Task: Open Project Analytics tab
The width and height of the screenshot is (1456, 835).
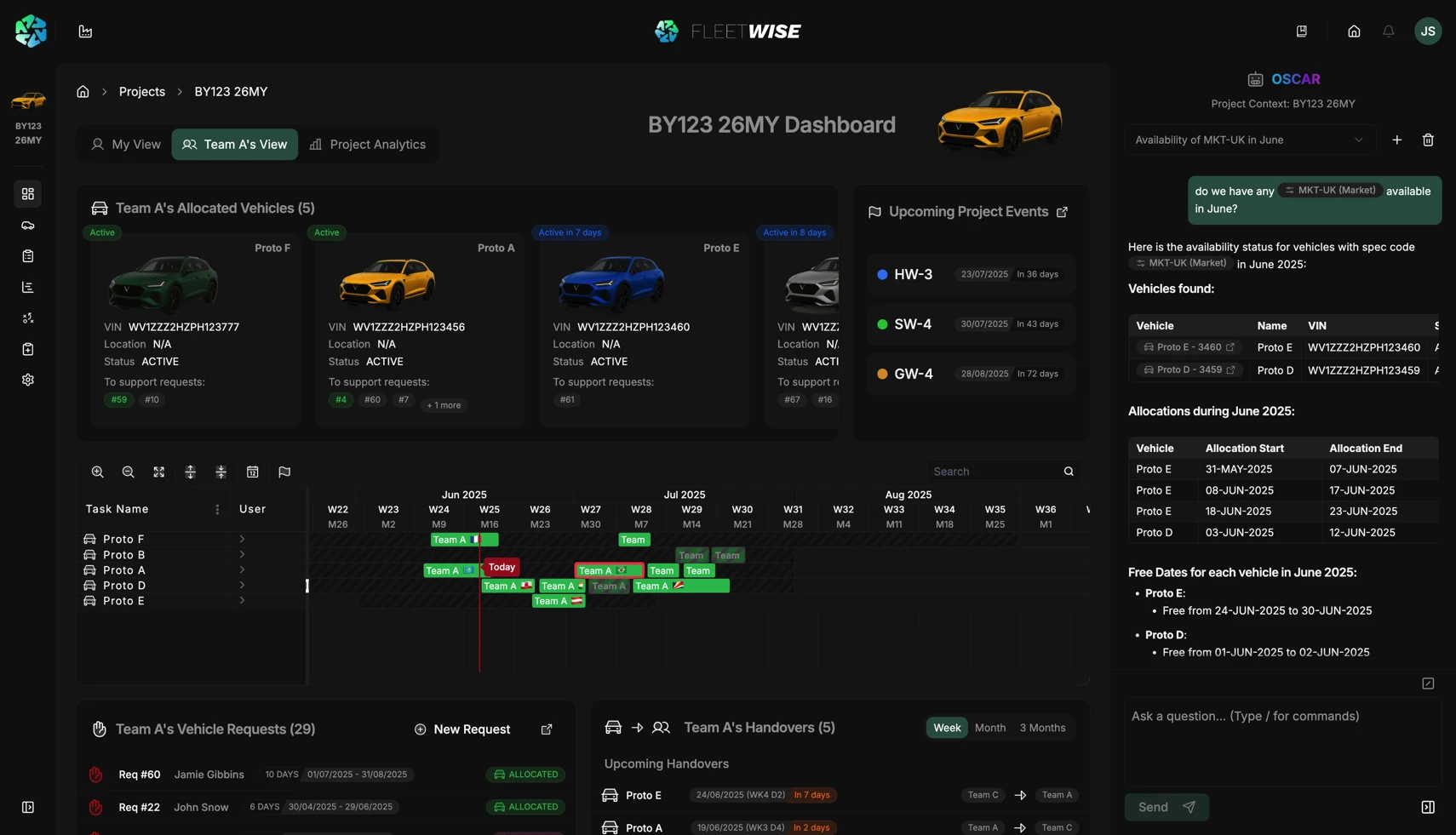Action: (367, 145)
